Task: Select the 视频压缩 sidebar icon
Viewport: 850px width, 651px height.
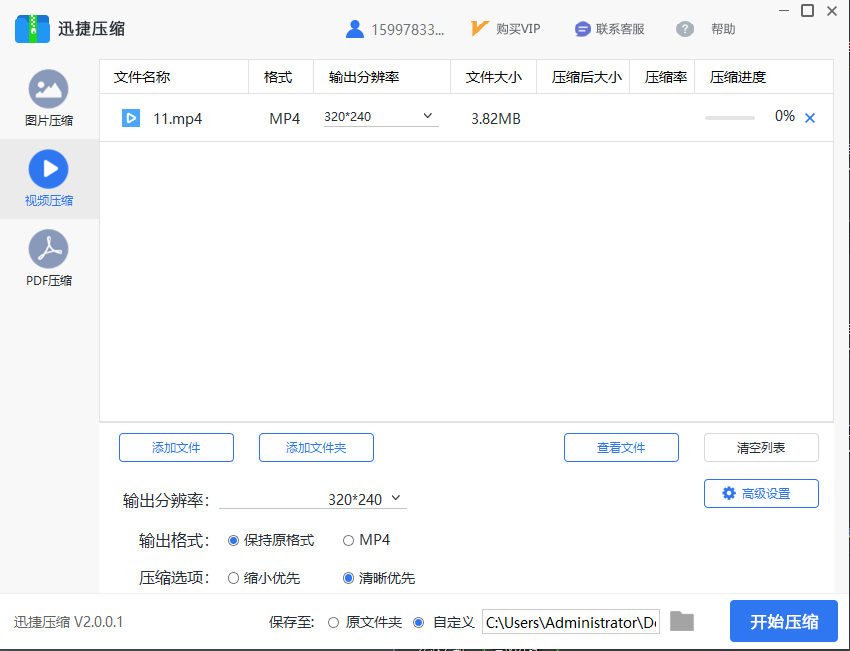Action: (x=49, y=169)
